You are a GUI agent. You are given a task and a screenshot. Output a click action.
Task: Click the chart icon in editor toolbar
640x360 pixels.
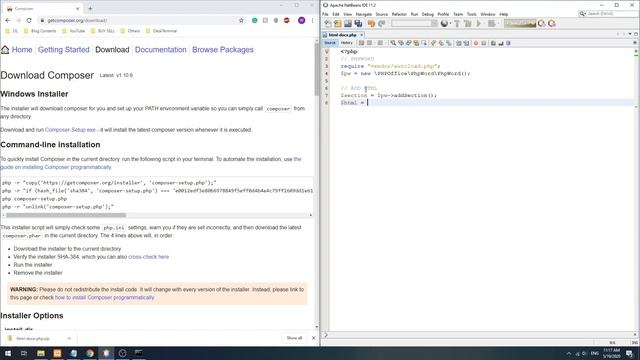501,43
